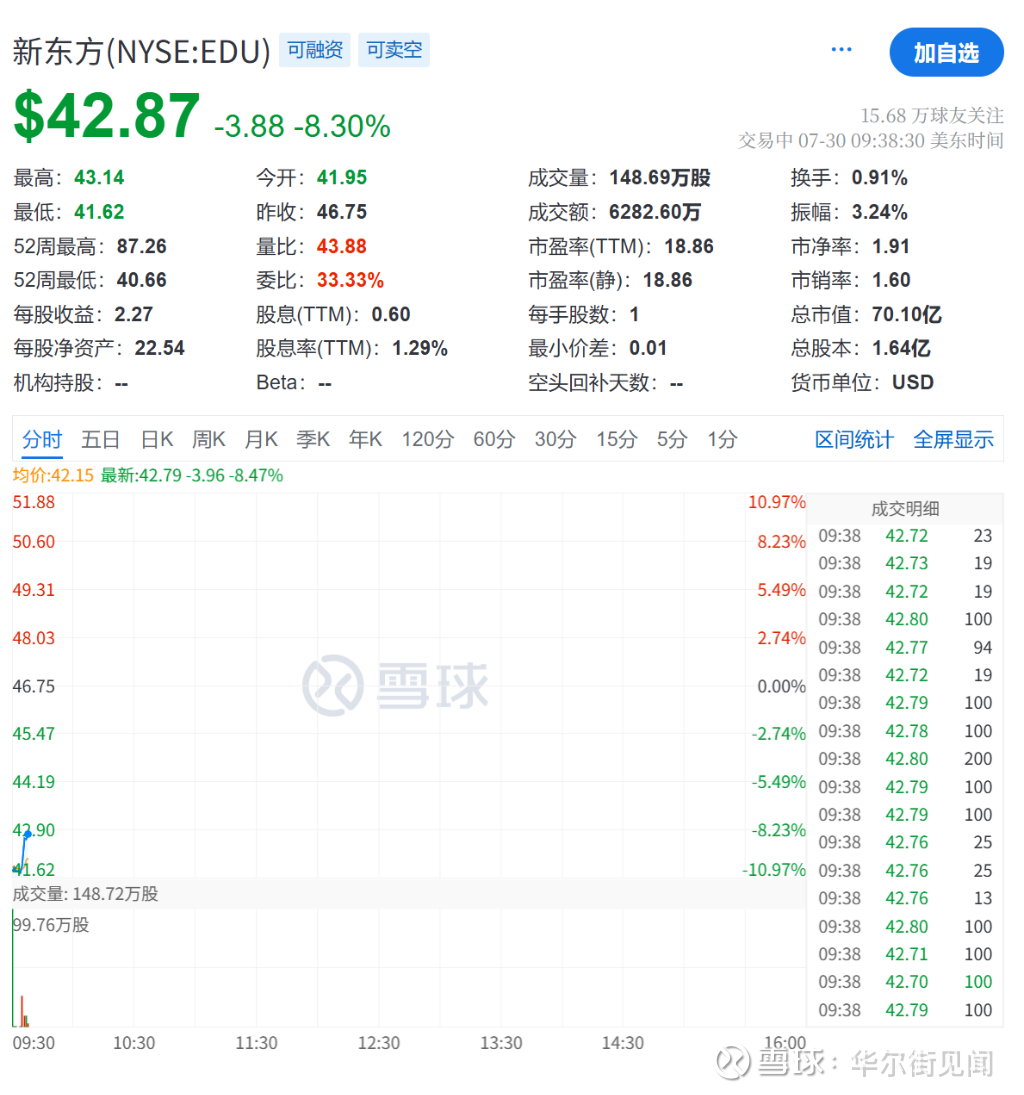The image size is (1024, 1095).
Task: Open 区间统计 link
Action: [854, 439]
